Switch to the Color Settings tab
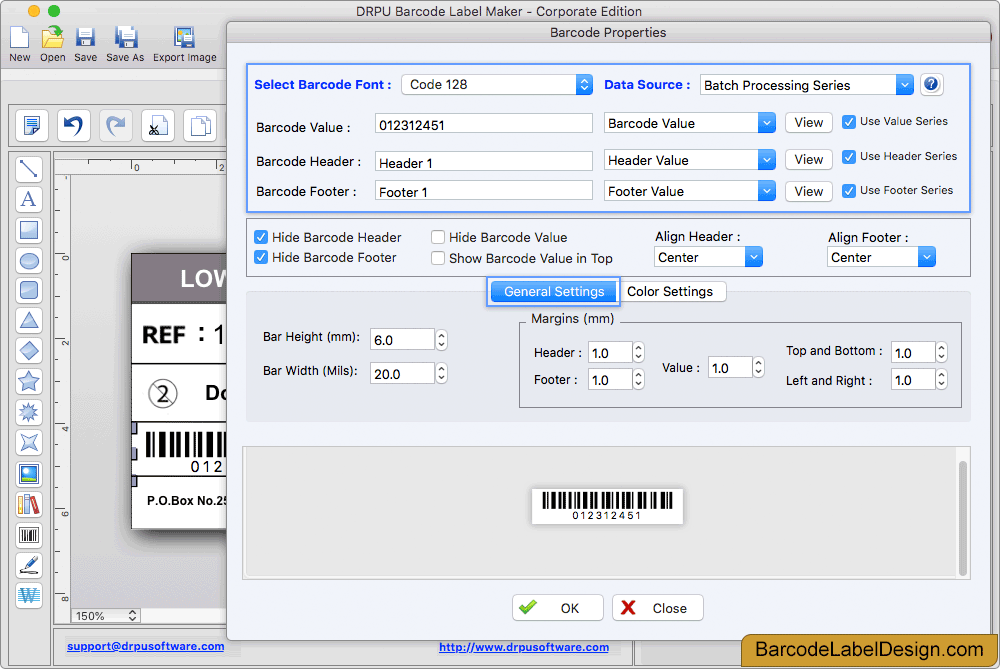The height and width of the screenshot is (669, 1000). (670, 291)
